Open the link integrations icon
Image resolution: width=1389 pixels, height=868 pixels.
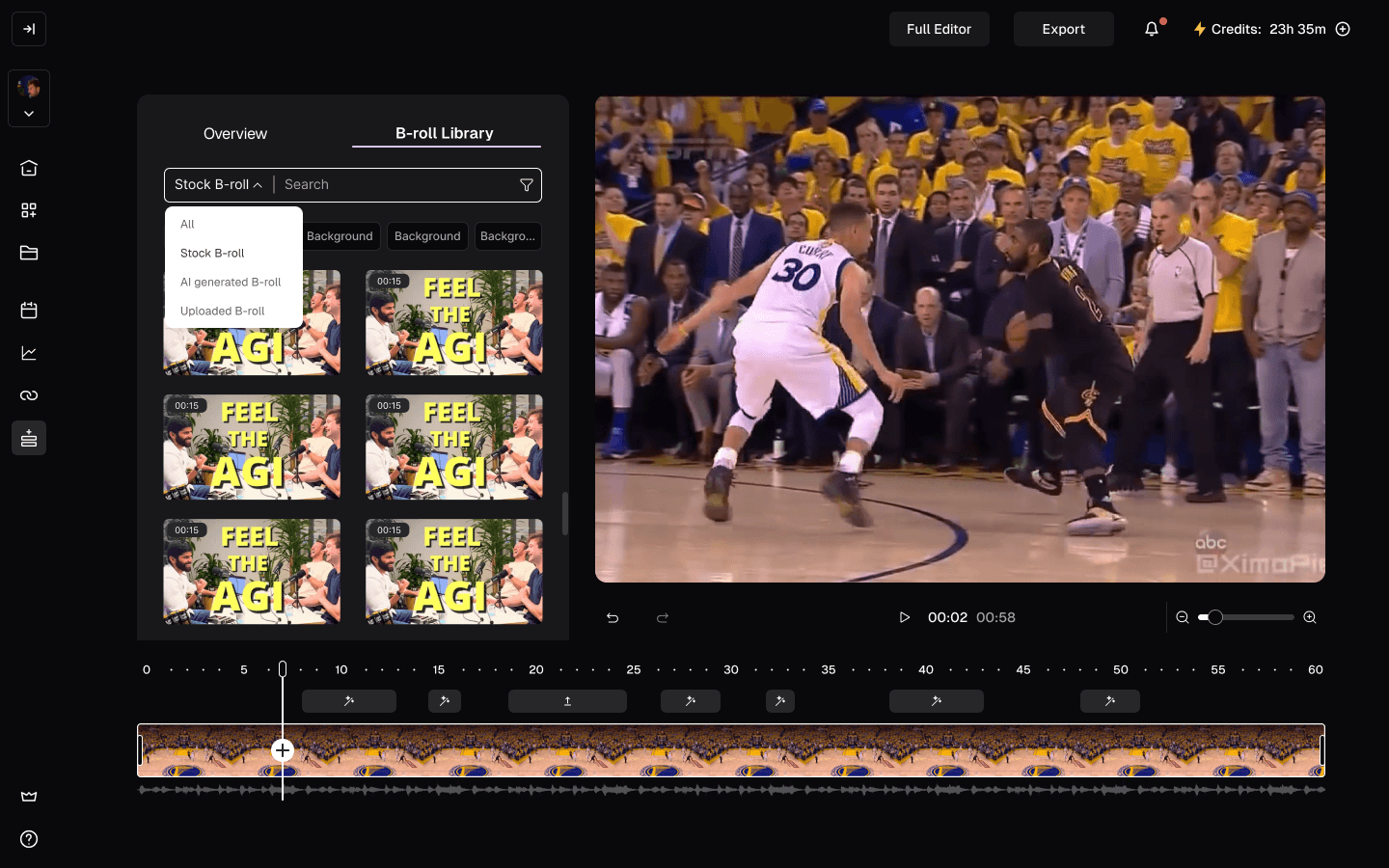[x=29, y=395]
